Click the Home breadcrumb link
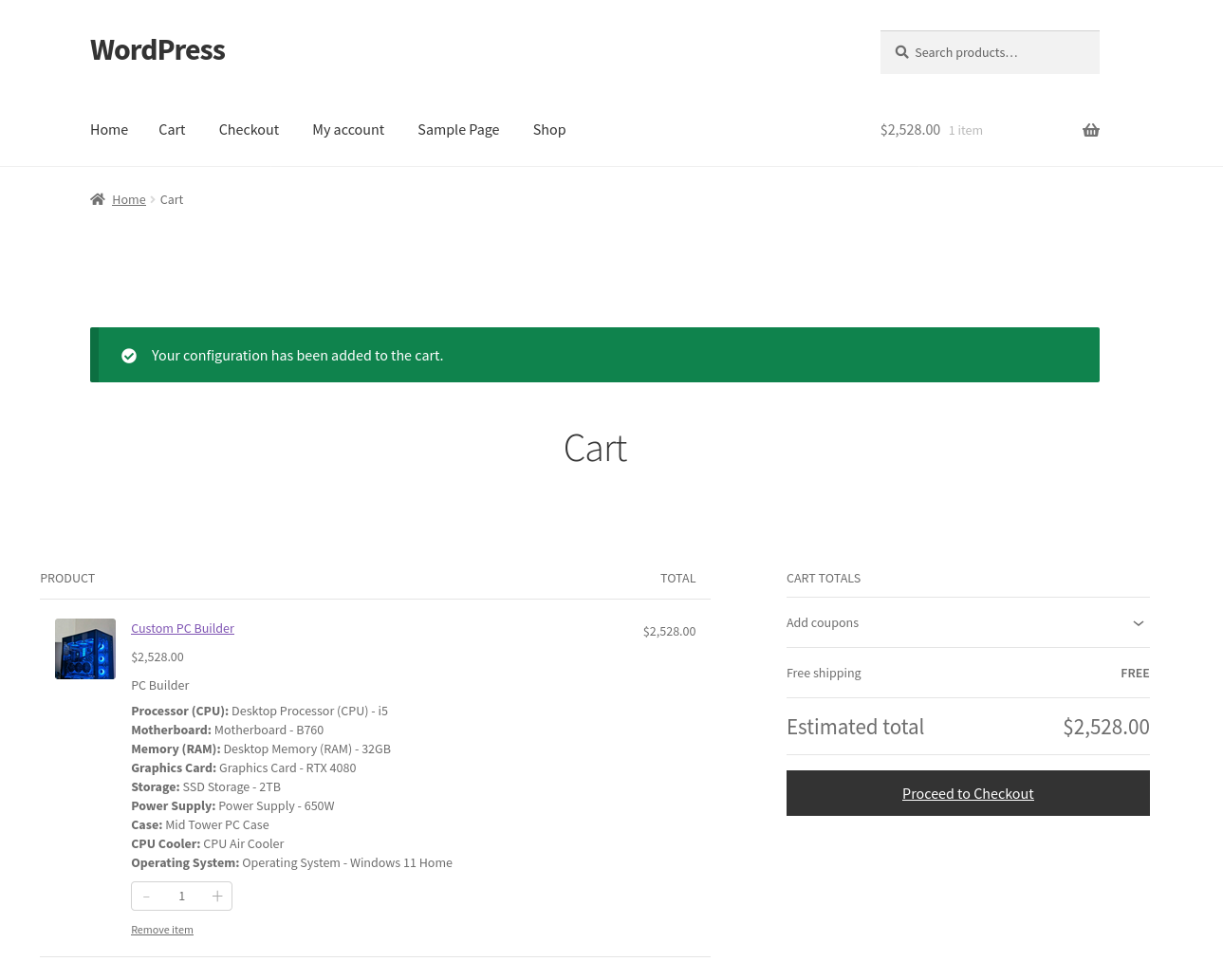The image size is (1223, 980). click(129, 199)
